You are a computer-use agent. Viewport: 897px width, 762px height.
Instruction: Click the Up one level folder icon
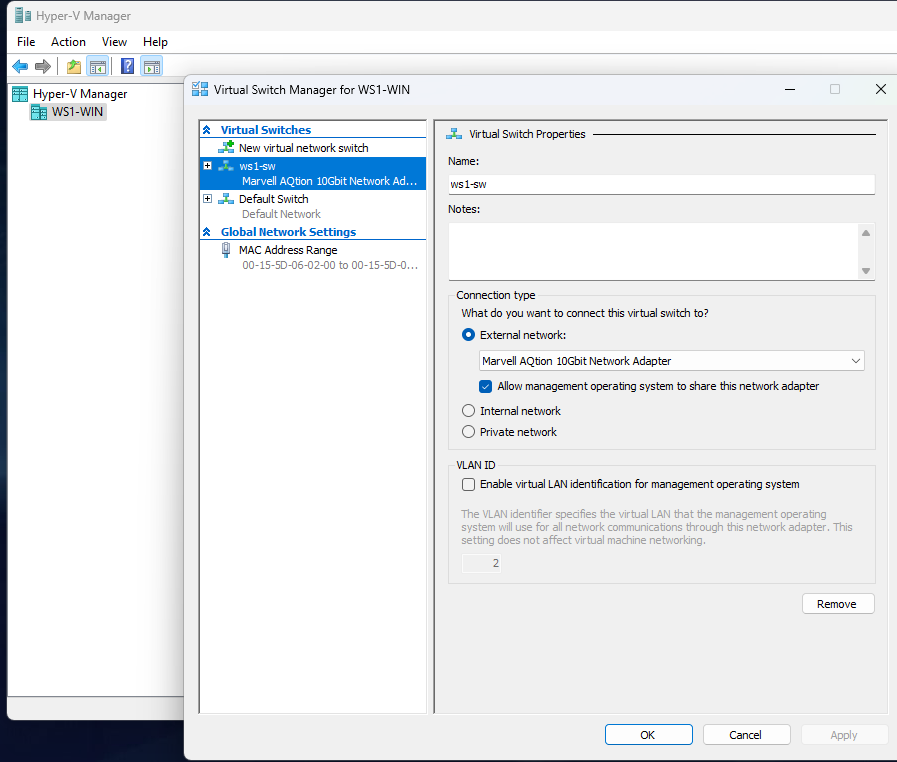pos(73,67)
